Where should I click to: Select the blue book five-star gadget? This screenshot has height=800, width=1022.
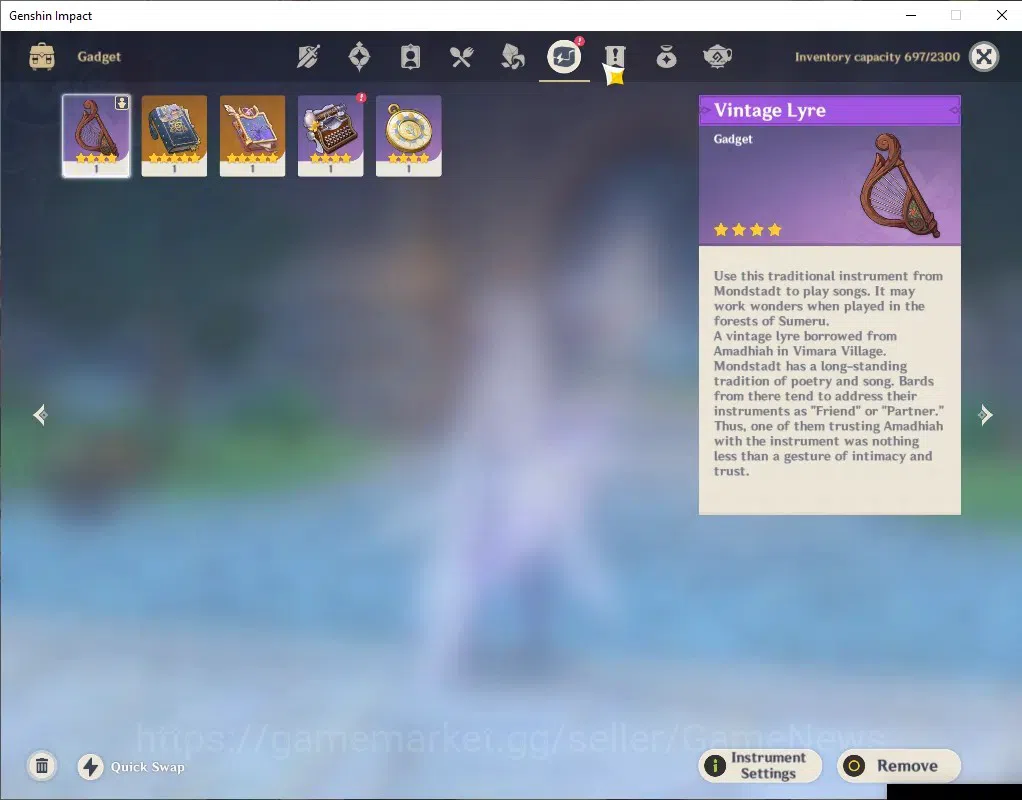(174, 136)
